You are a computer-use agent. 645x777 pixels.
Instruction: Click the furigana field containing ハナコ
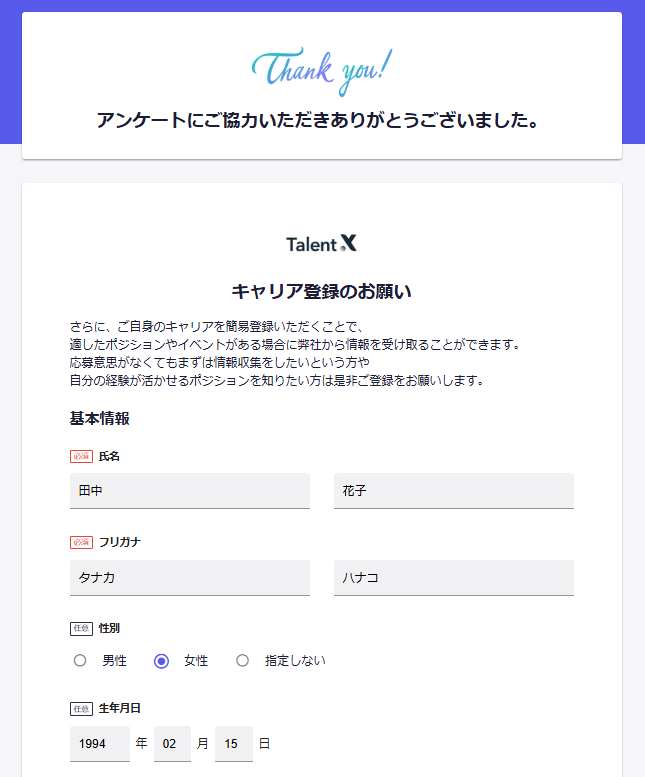click(453, 578)
